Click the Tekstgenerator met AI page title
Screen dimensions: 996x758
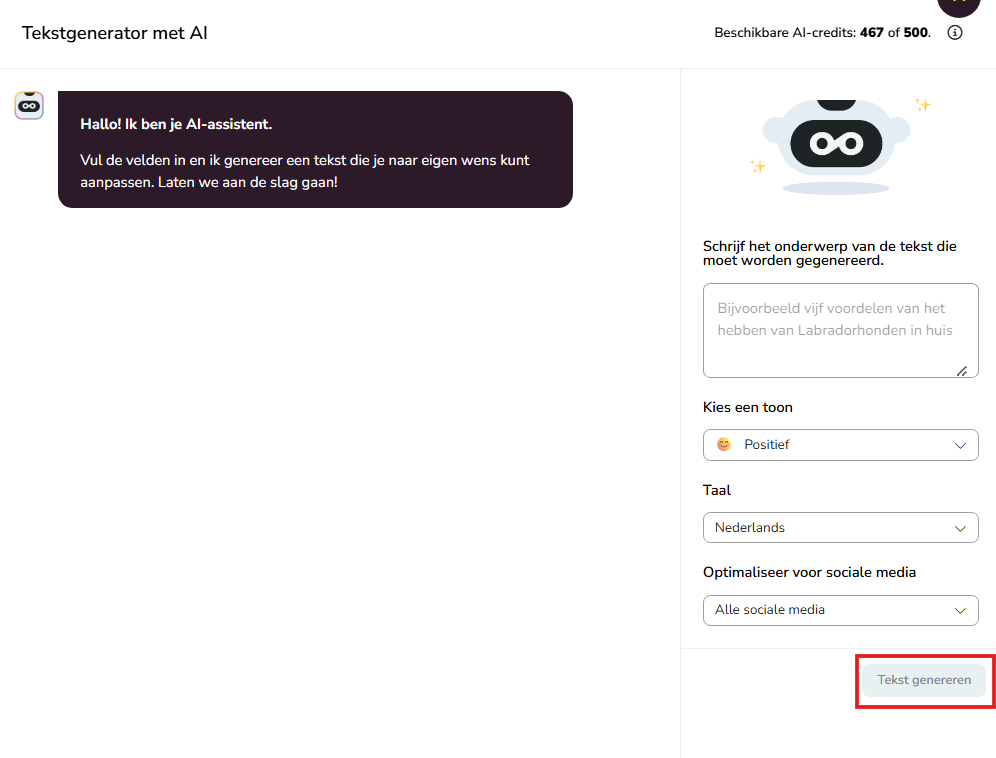115,33
